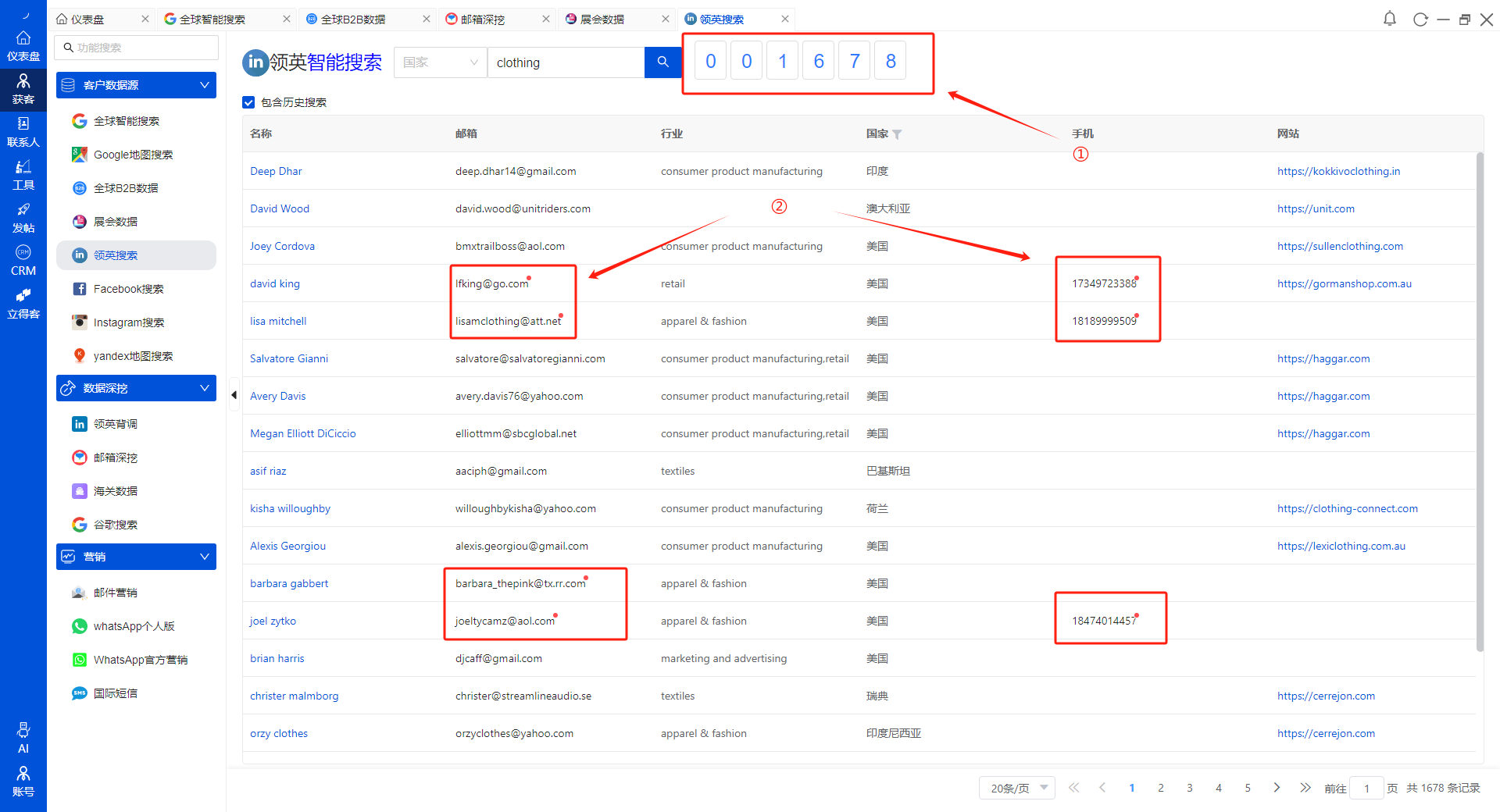Open the 20条/页 page size dropdown

[1016, 788]
